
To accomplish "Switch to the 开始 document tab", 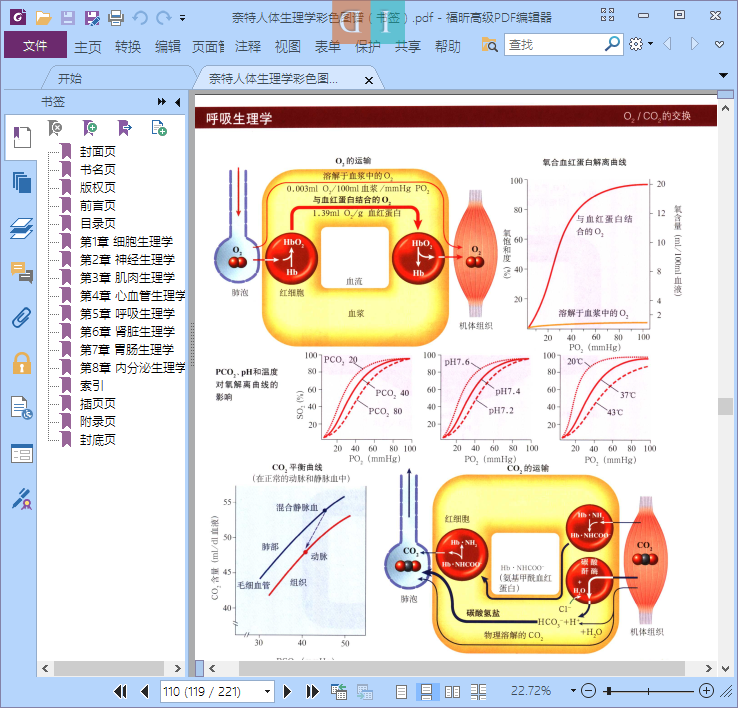I will pos(70,78).
